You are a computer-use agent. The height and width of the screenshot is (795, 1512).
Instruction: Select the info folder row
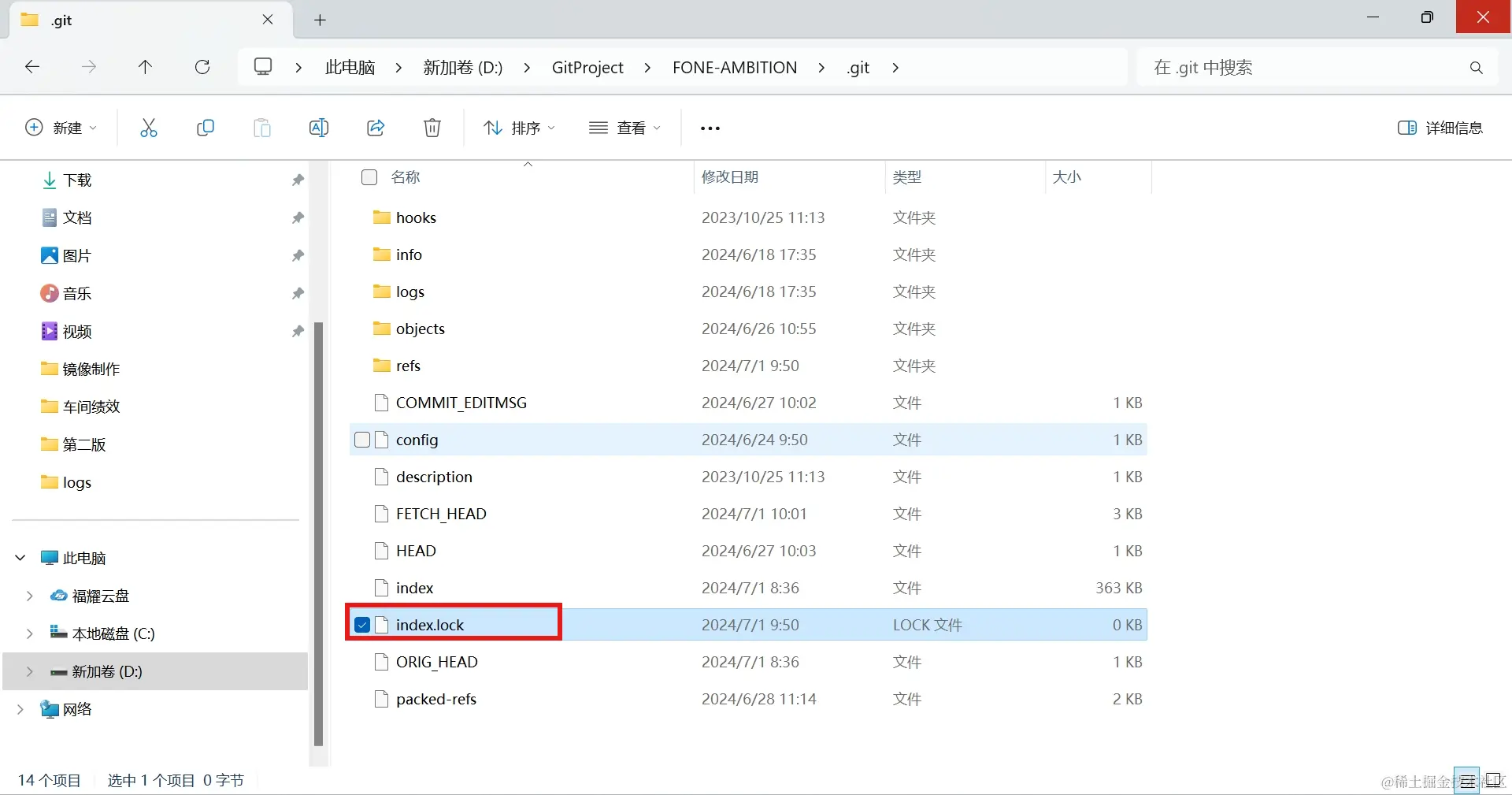click(748, 254)
